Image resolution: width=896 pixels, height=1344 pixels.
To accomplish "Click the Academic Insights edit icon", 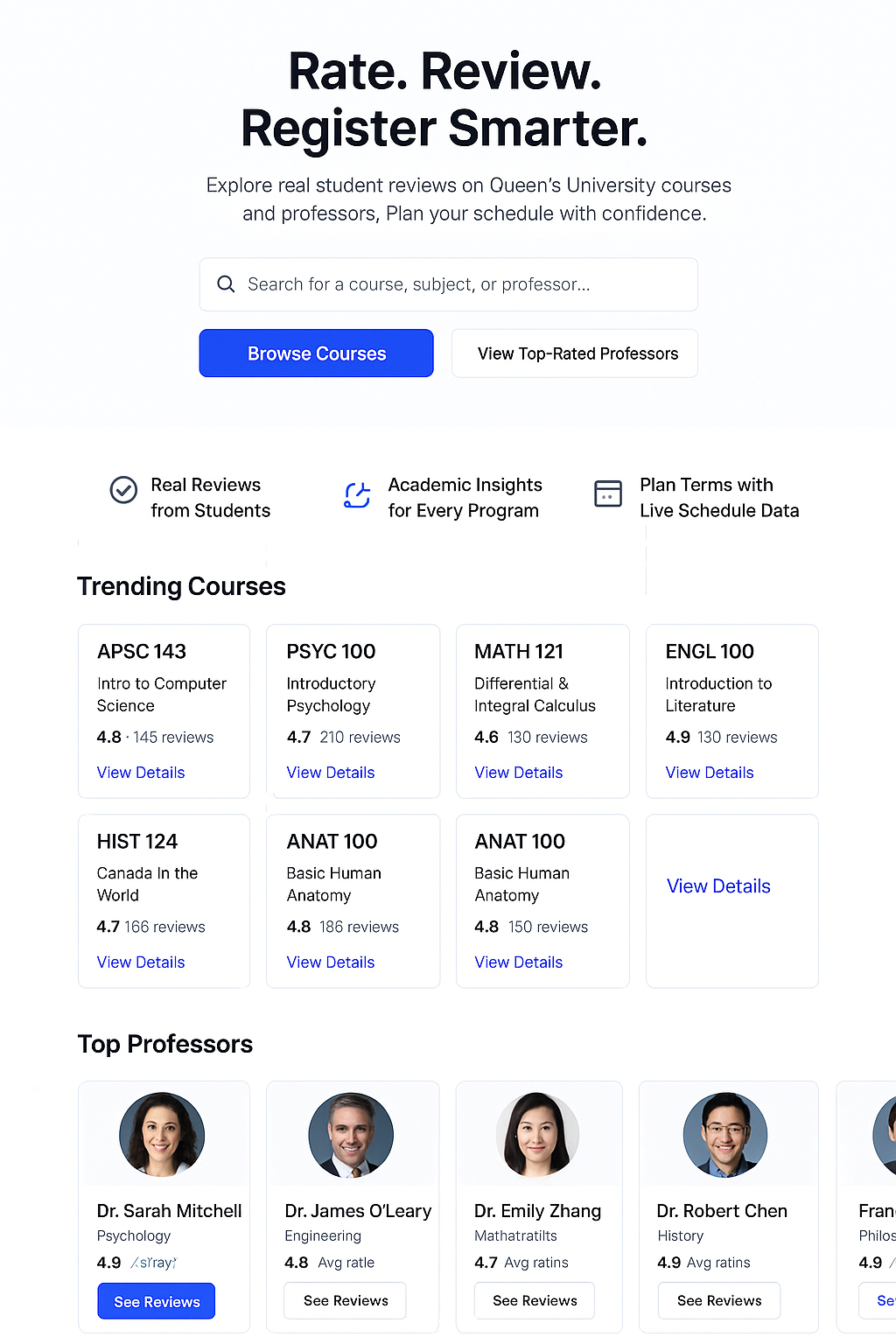I will [357, 495].
